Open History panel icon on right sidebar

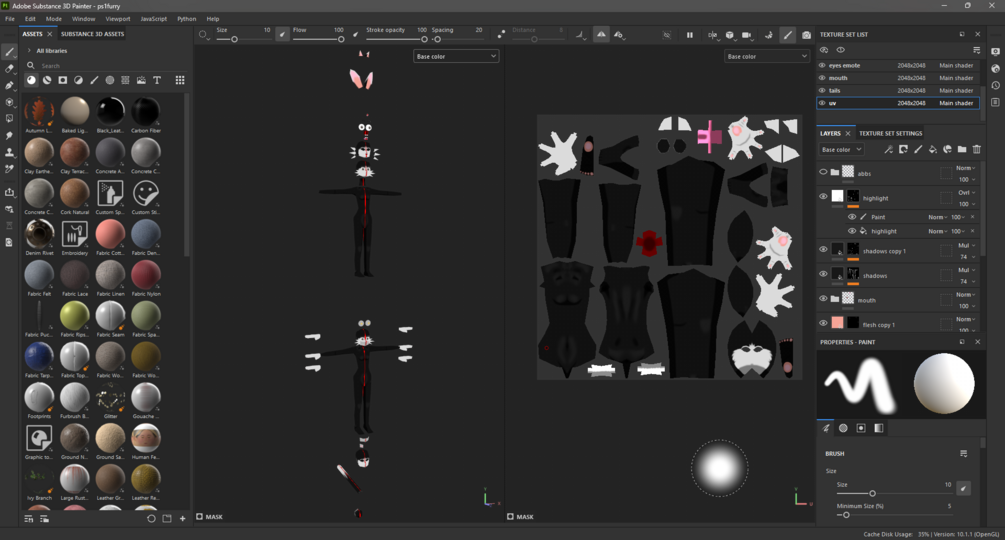click(995, 85)
